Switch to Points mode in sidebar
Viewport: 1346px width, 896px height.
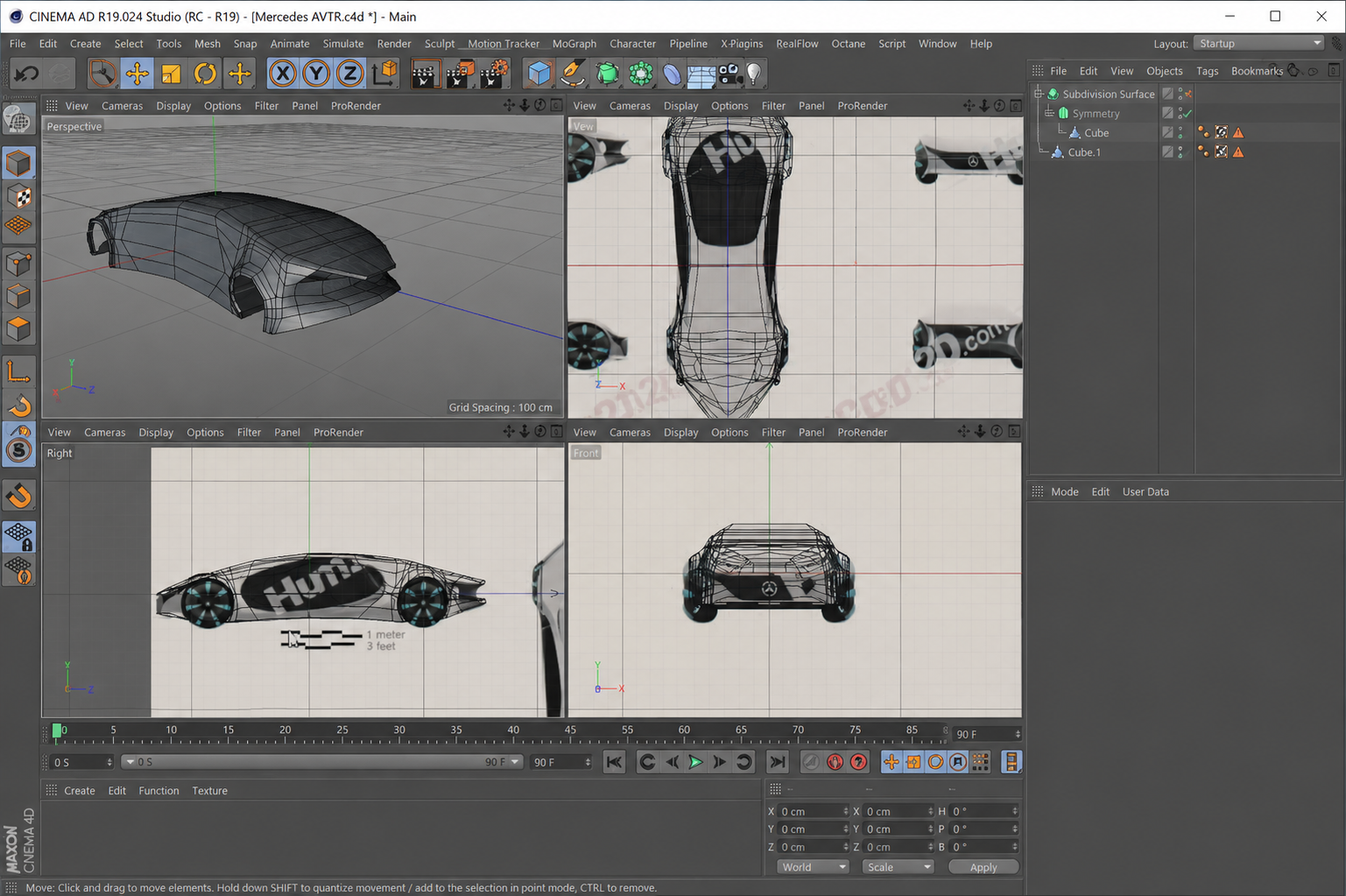(18, 263)
